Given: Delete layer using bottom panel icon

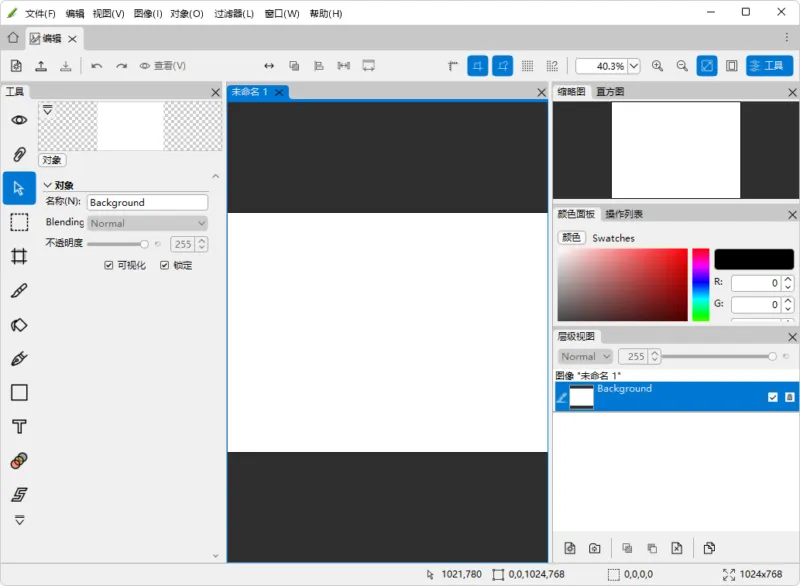Looking at the screenshot, I should [677, 548].
